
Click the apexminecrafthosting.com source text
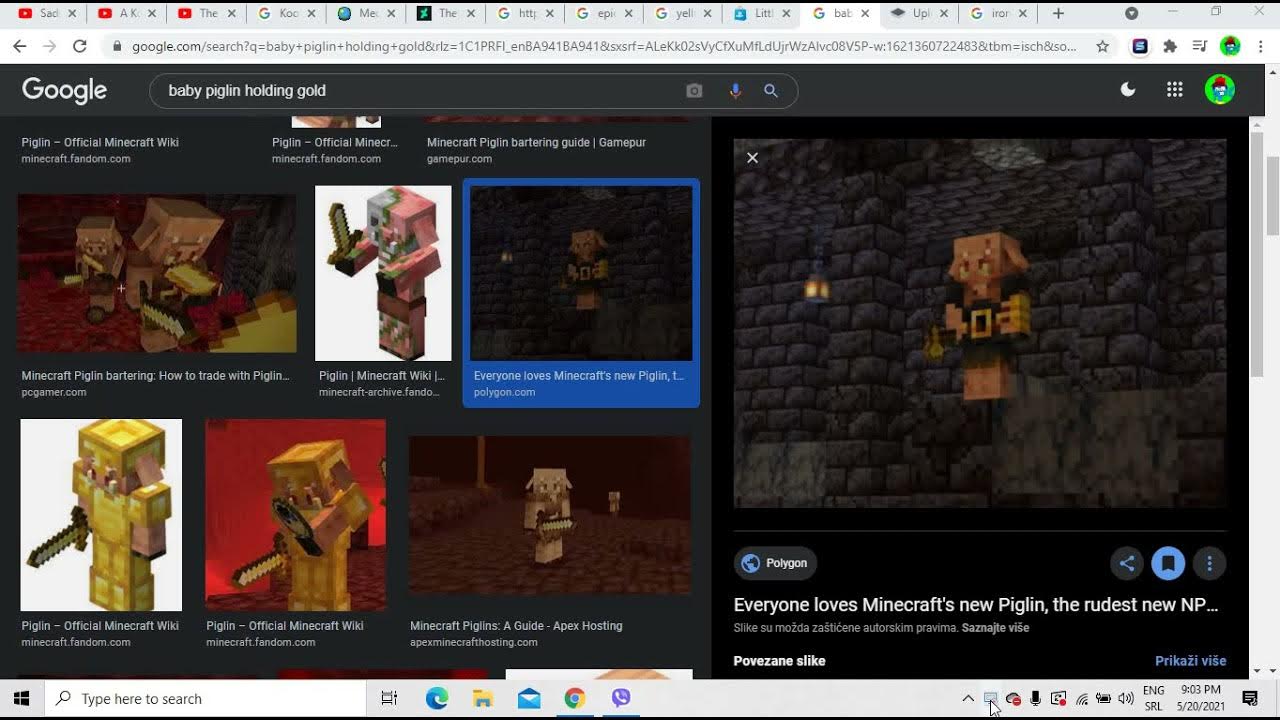[x=474, y=642]
